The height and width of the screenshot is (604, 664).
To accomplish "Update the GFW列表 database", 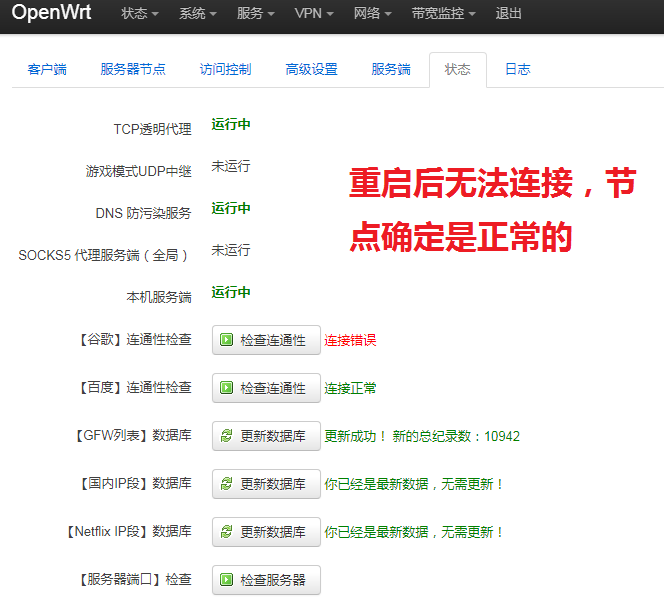I will (x=266, y=436).
